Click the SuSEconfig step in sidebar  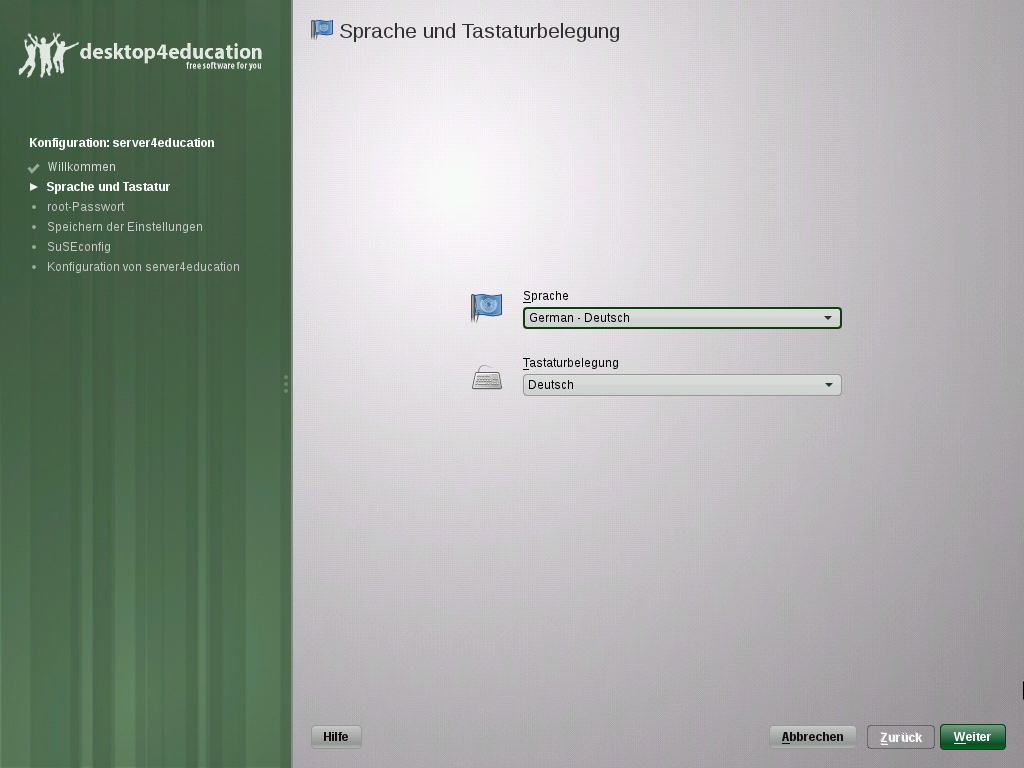point(79,247)
